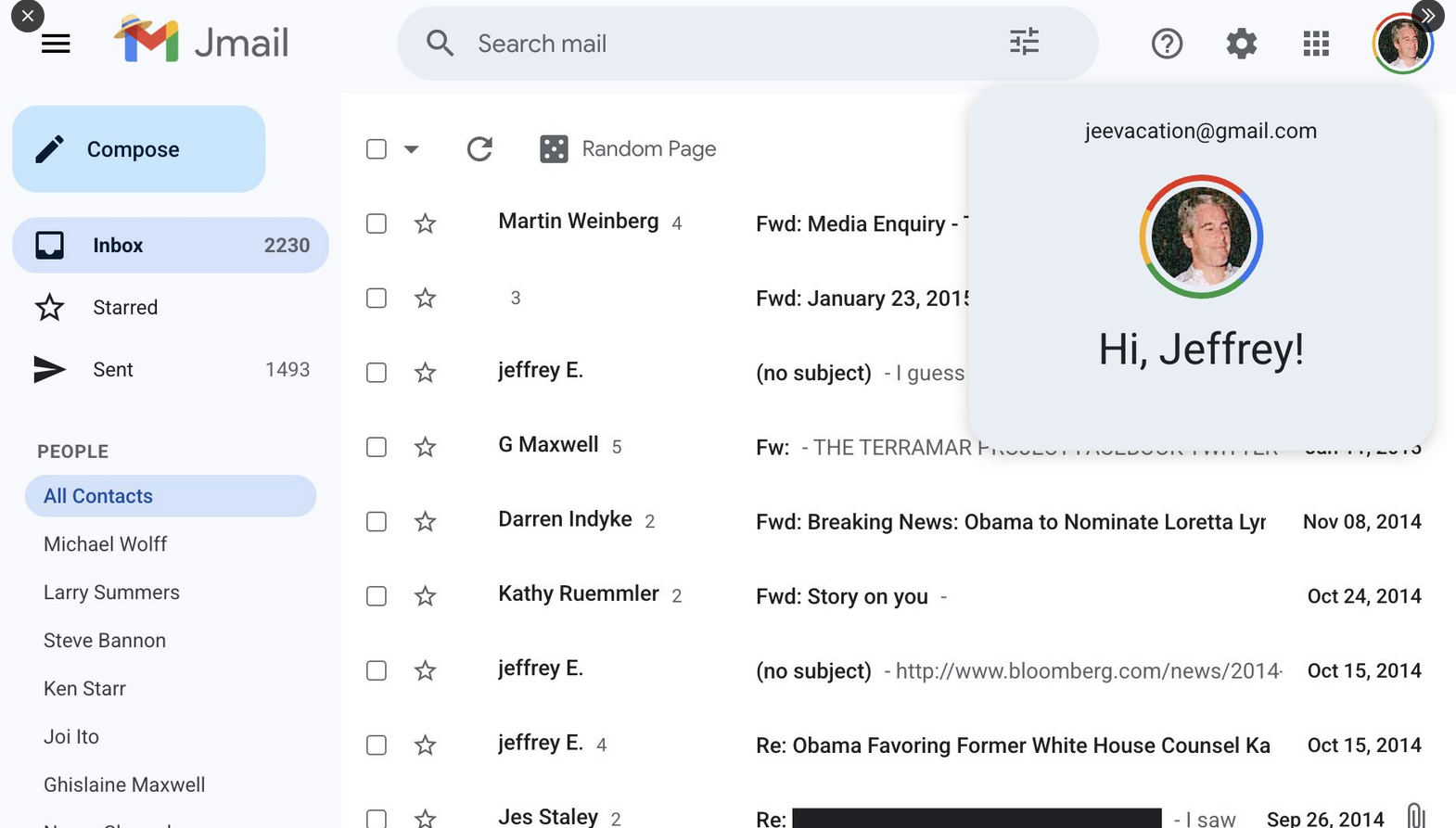1456x828 pixels.
Task: Select the Darren Indyke email checkbox
Action: click(377, 521)
